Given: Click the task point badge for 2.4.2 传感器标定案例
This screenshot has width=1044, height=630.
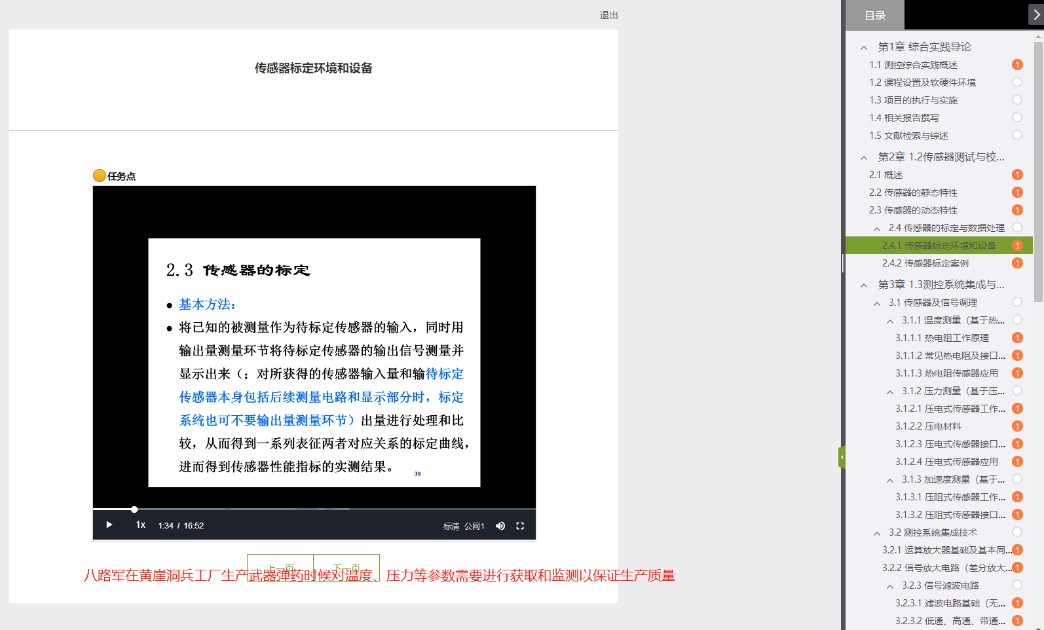Looking at the screenshot, I should click(x=1017, y=262).
